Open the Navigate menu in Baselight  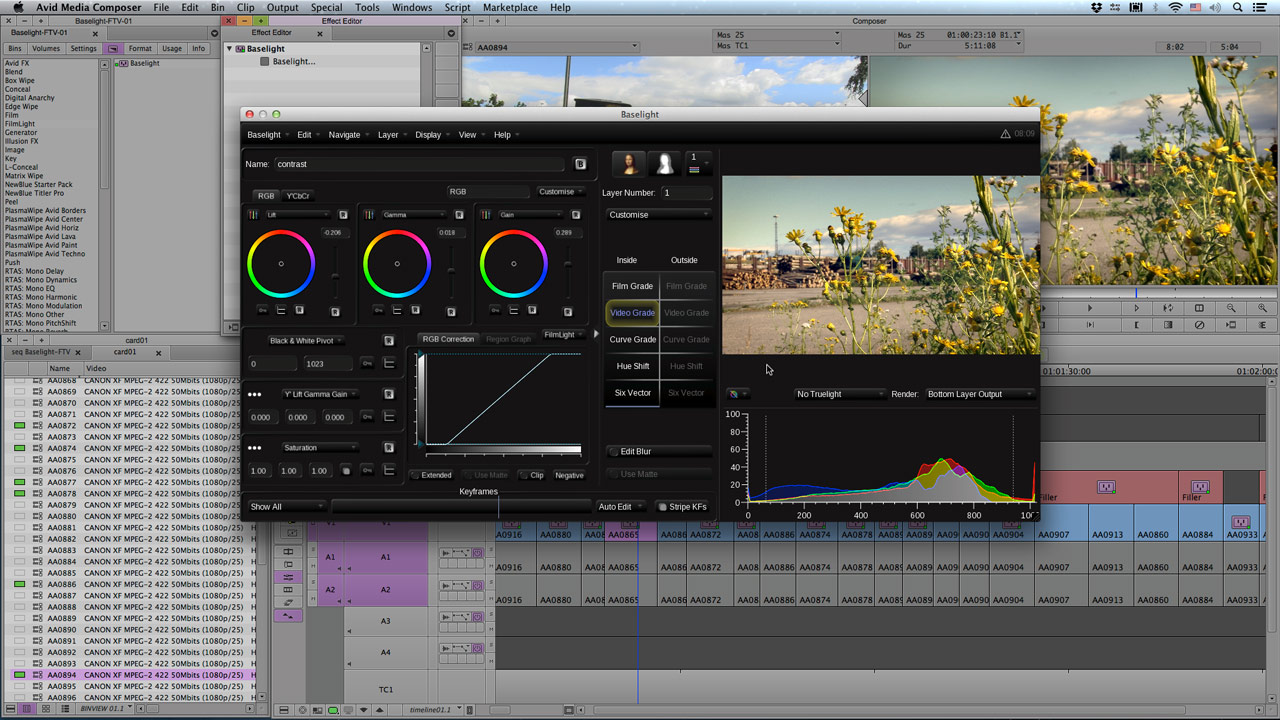click(x=346, y=135)
